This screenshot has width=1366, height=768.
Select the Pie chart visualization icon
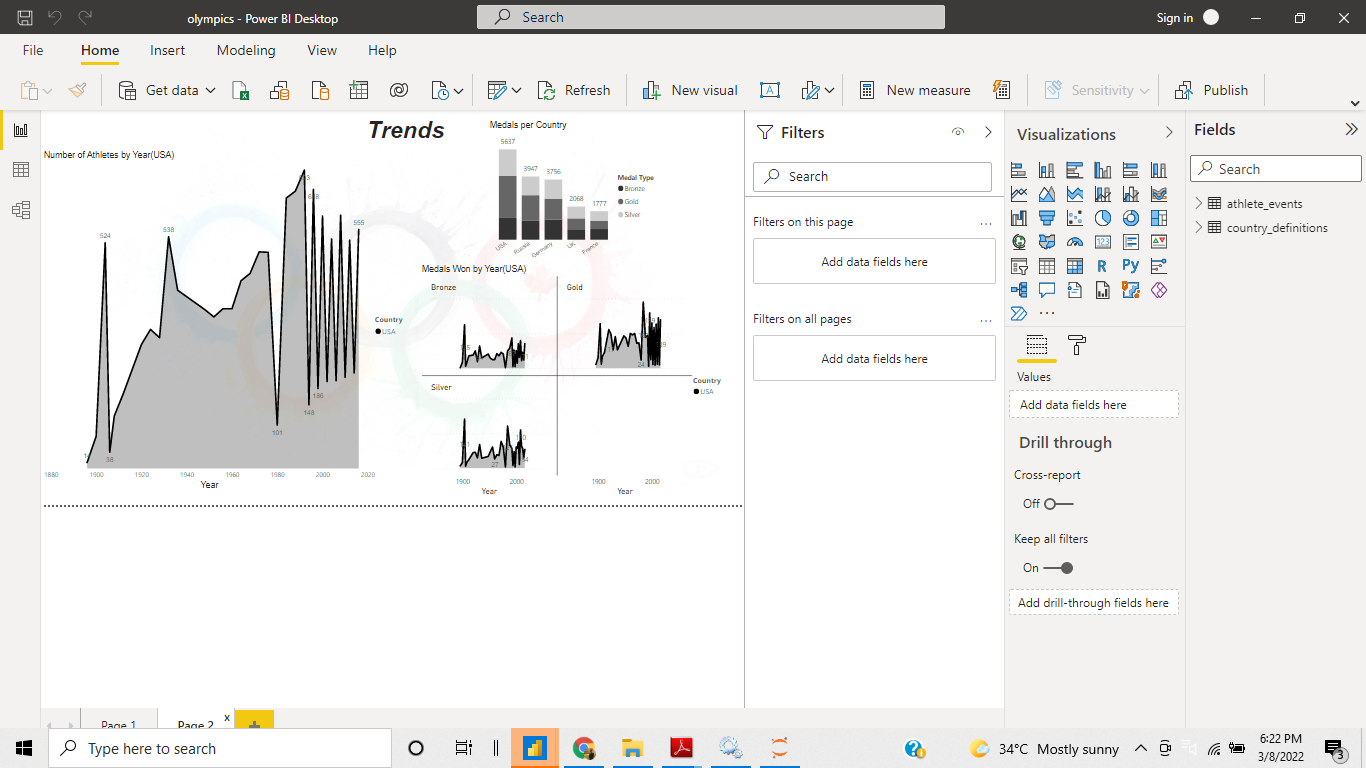tap(1102, 218)
